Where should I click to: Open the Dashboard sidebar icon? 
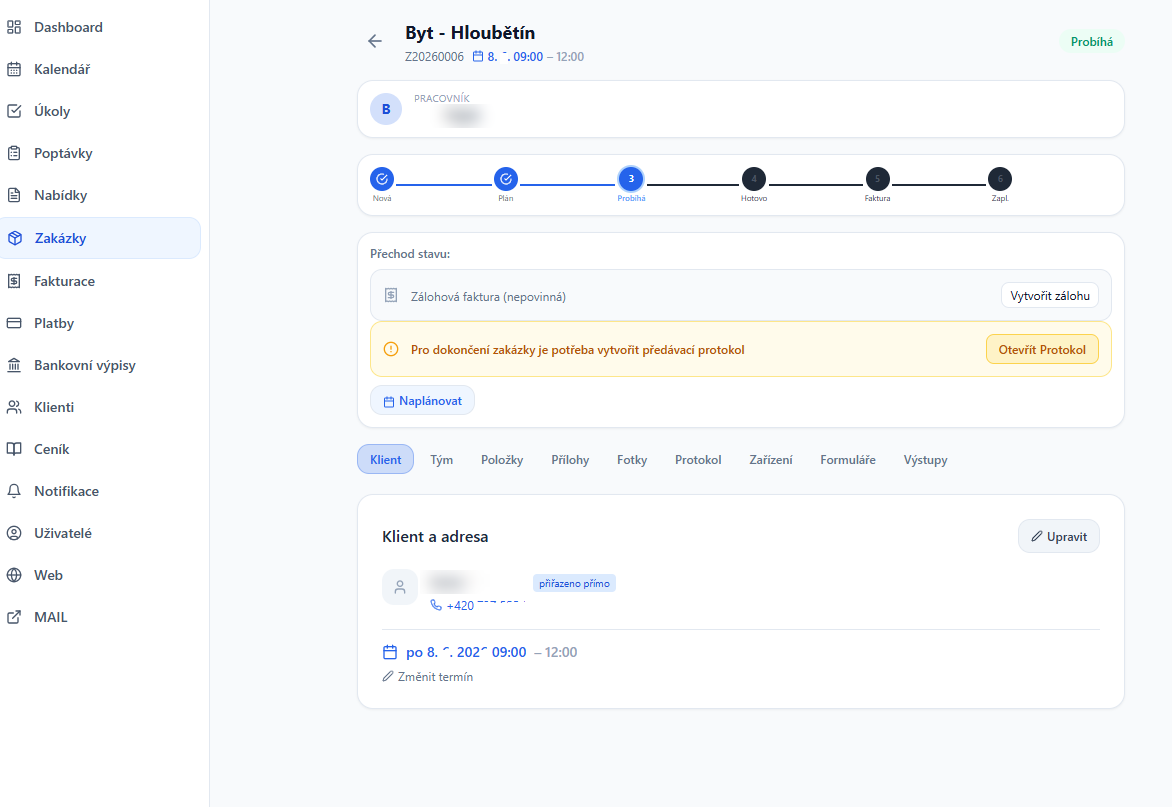14,28
